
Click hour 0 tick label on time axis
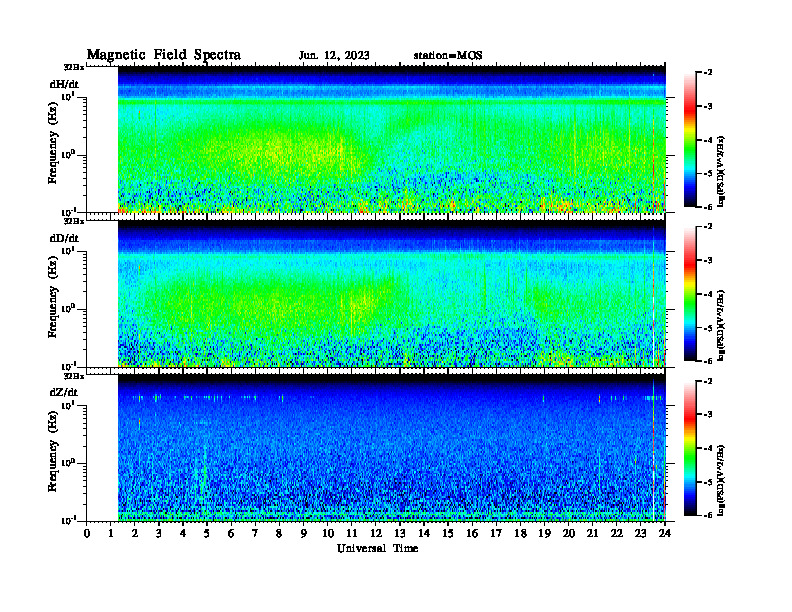click(87, 534)
